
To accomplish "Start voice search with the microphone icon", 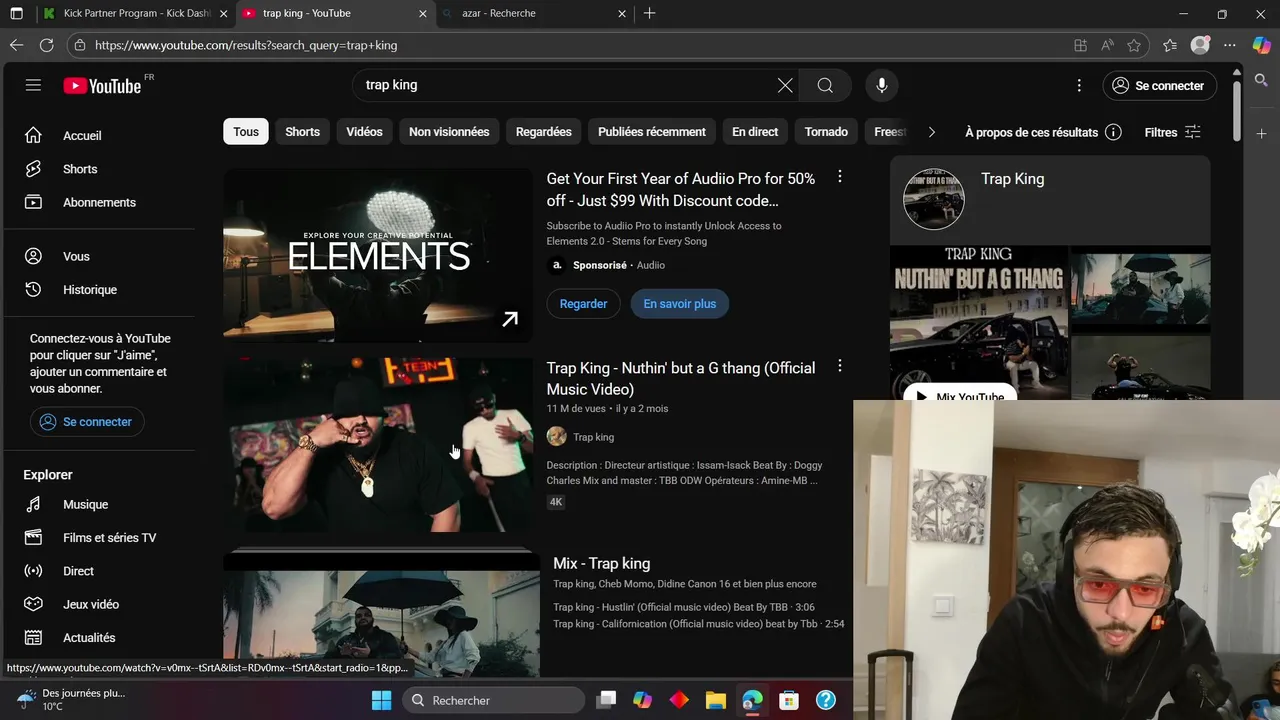I will pos(881,85).
